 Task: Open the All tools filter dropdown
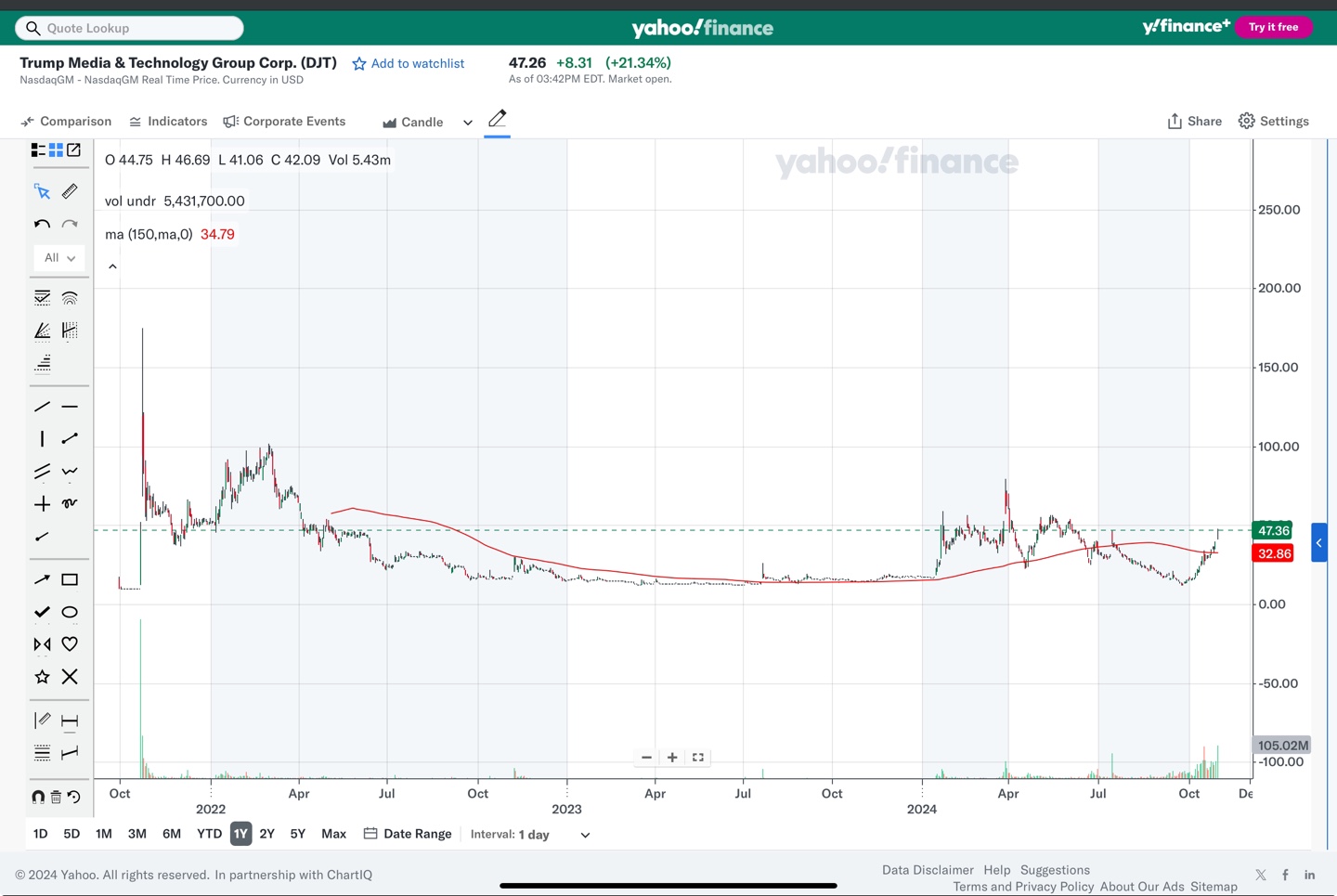[x=59, y=257]
